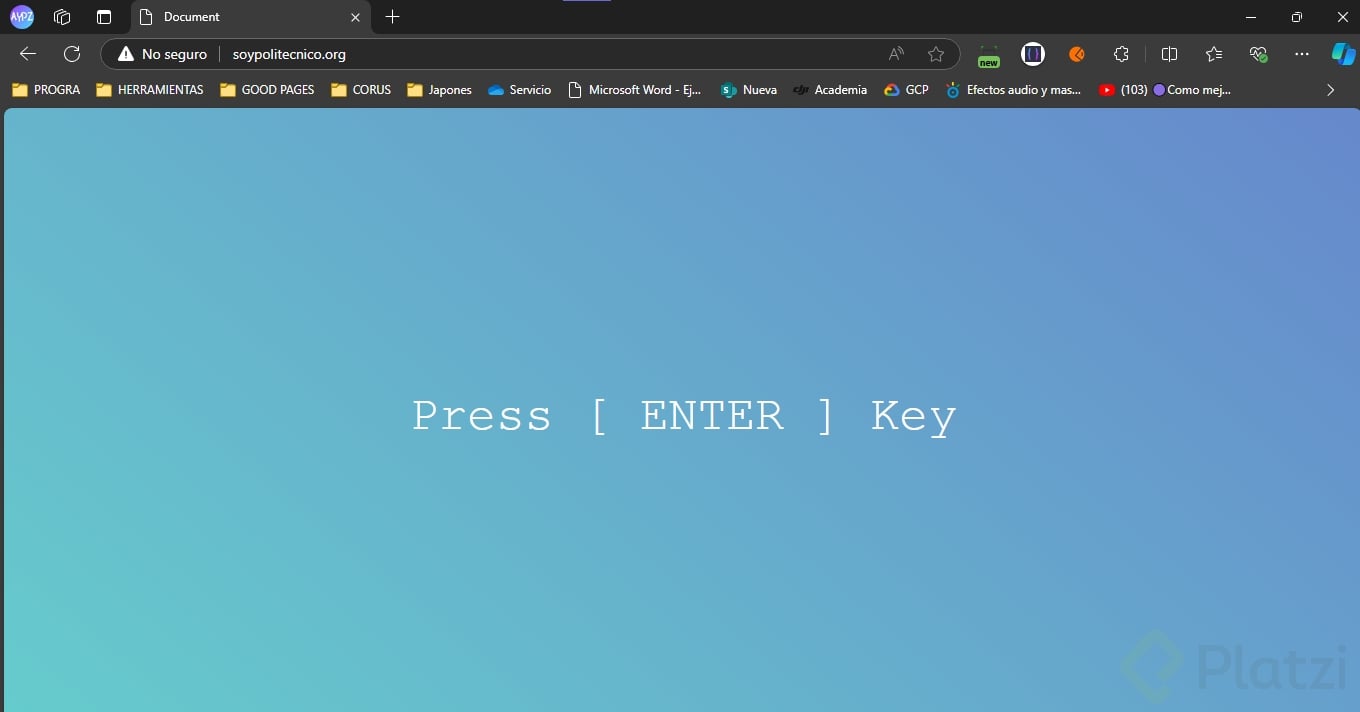
Task: Open the Copilot sidebar icon
Action: click(x=1343, y=54)
